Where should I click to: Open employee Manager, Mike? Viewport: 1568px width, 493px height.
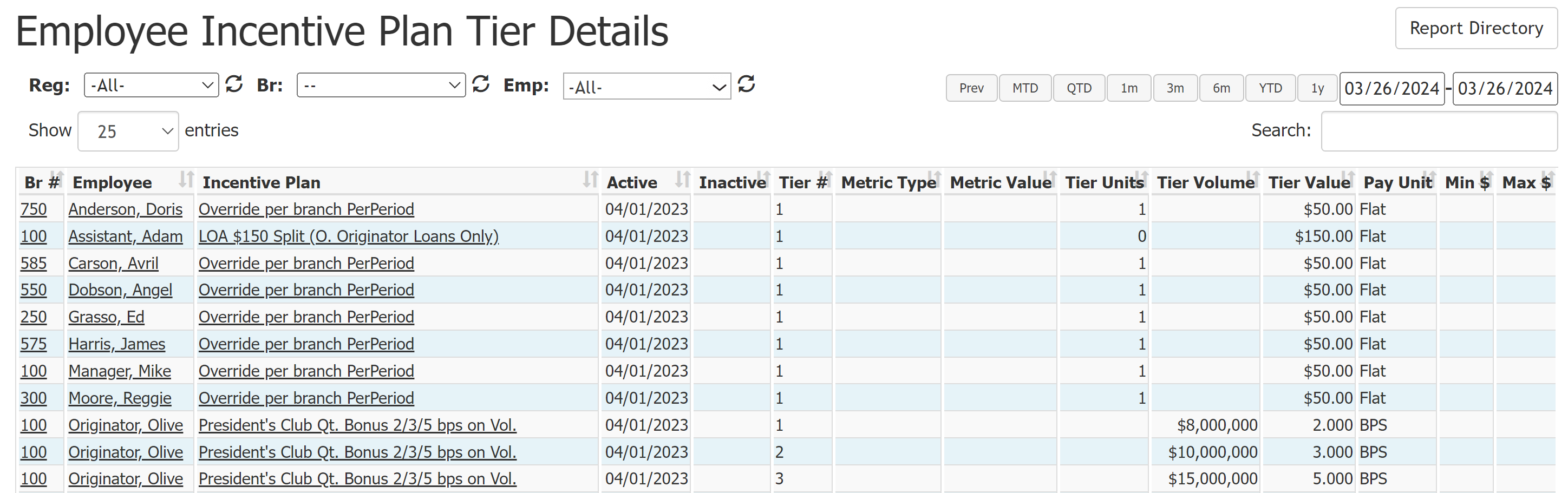[119, 371]
